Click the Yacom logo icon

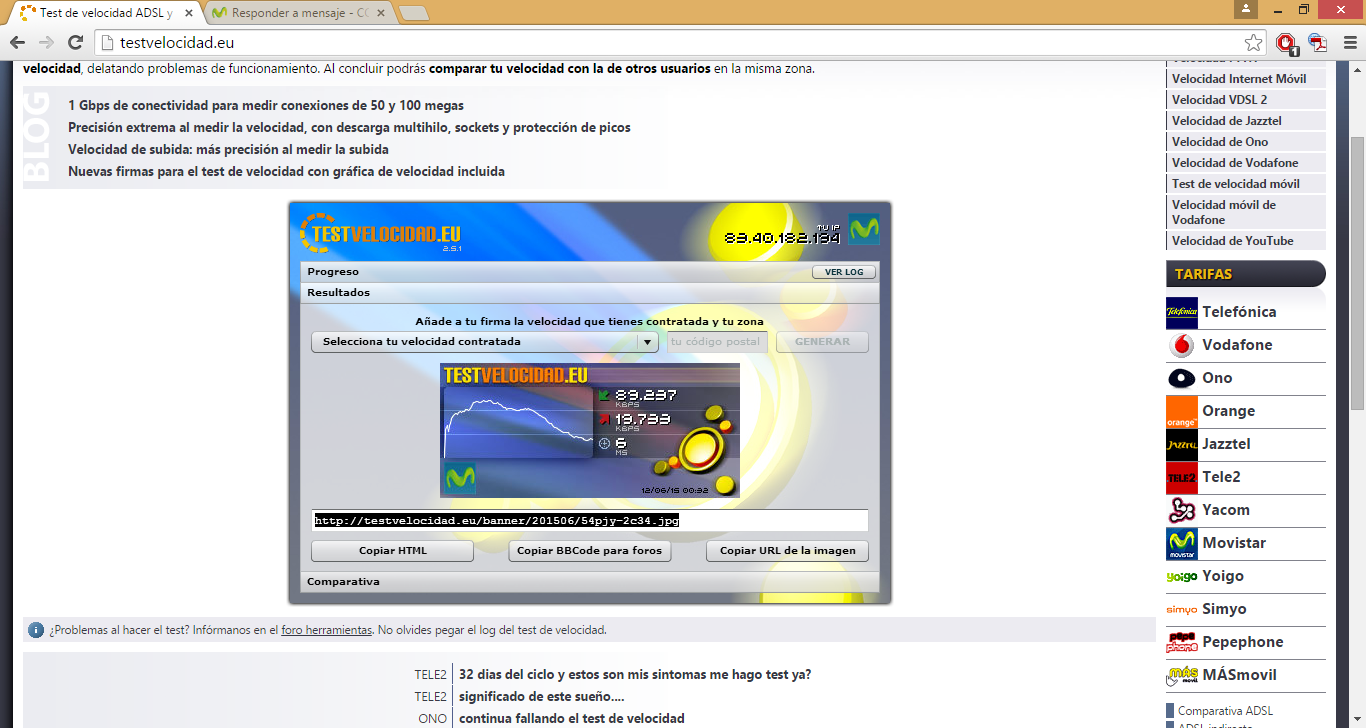1182,511
